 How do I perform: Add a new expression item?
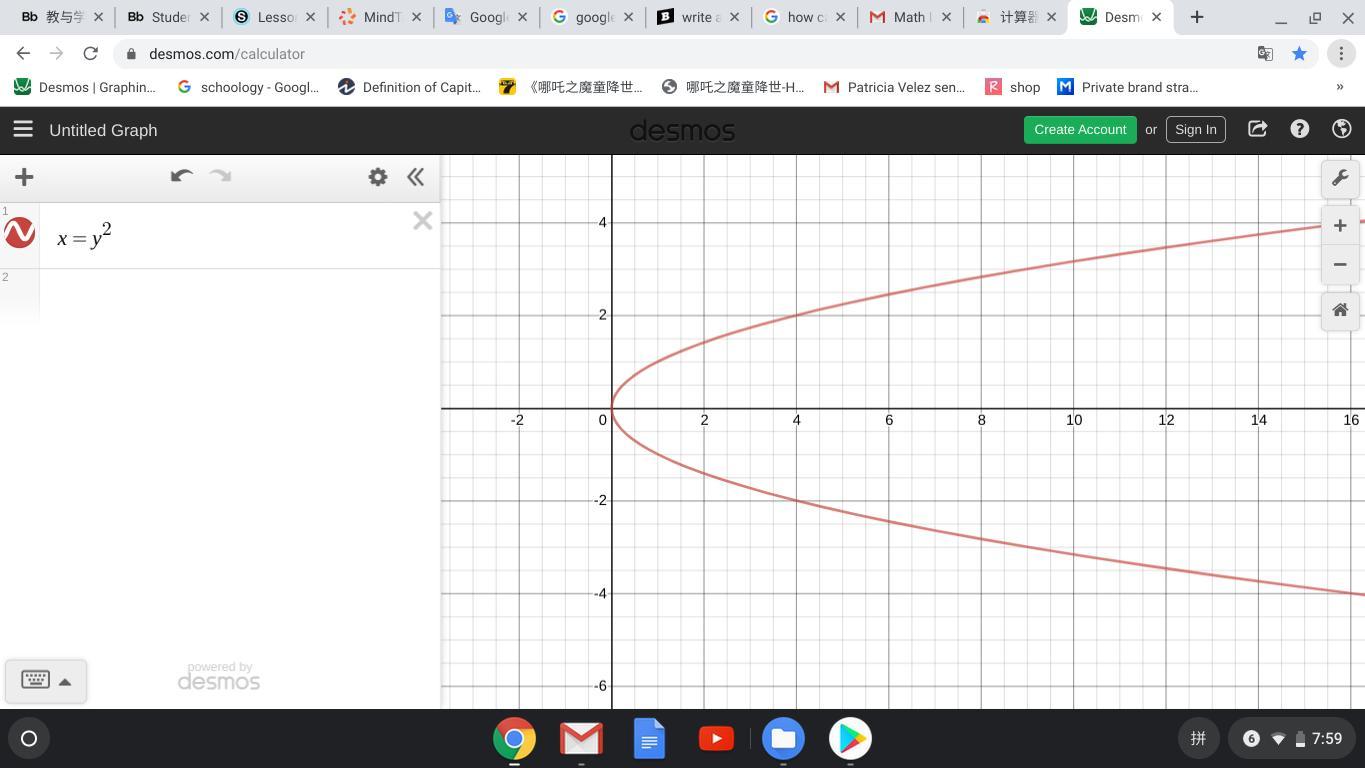[x=24, y=178]
